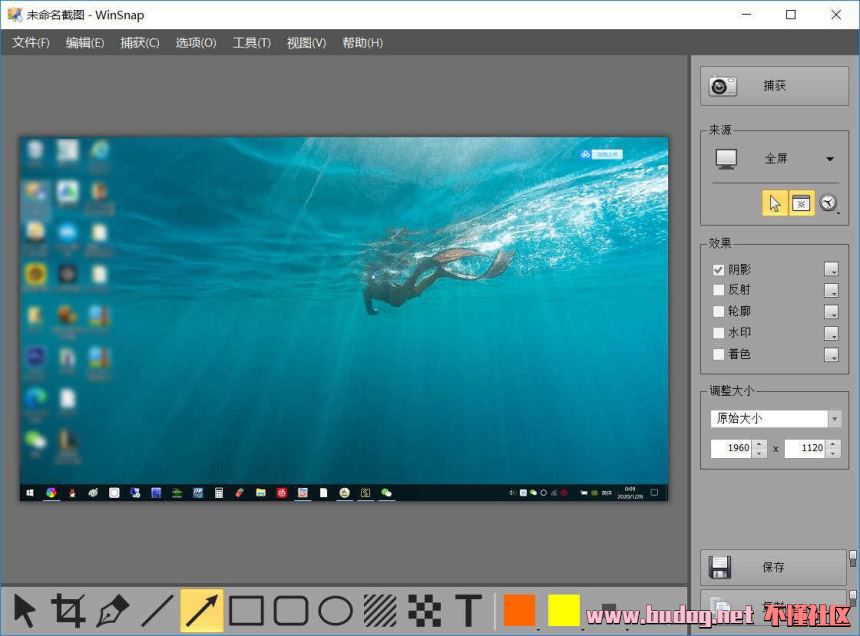Open 轮廓 outline effect settings button
The width and height of the screenshot is (860, 636).
[x=831, y=311]
